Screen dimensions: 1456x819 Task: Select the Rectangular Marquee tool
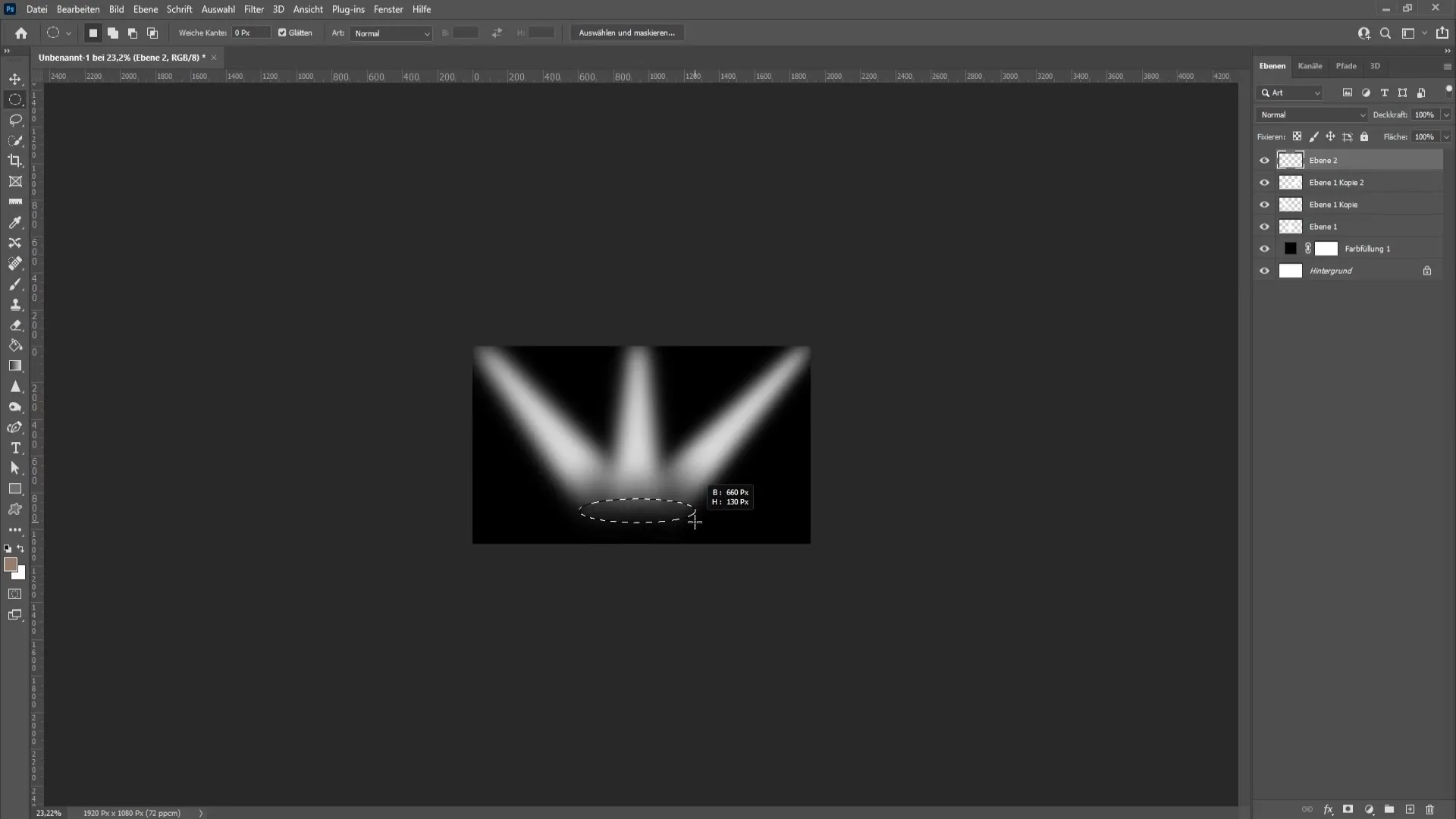click(x=15, y=99)
